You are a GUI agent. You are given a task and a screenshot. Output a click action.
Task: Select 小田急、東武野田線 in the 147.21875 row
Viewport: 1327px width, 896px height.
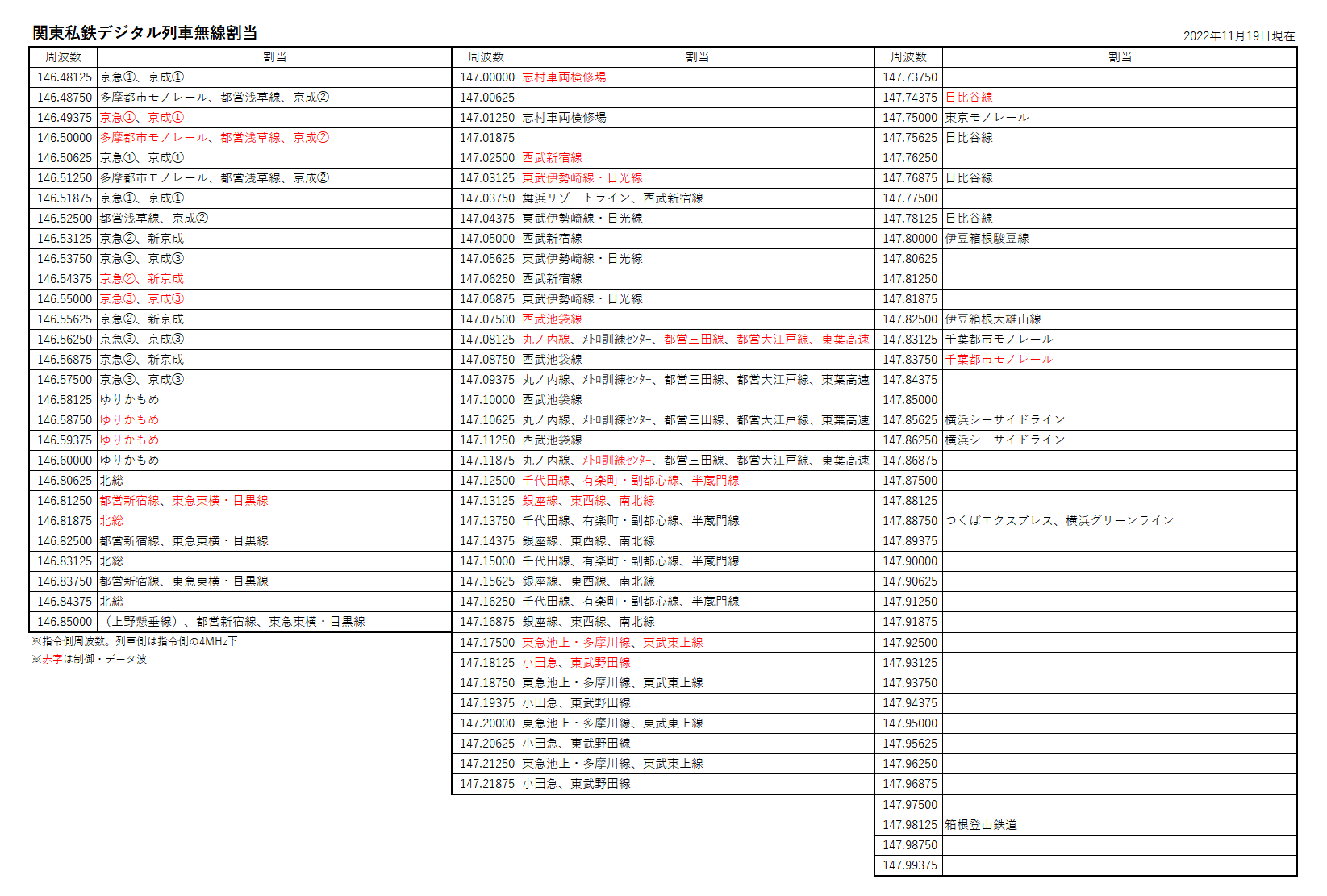(x=577, y=784)
